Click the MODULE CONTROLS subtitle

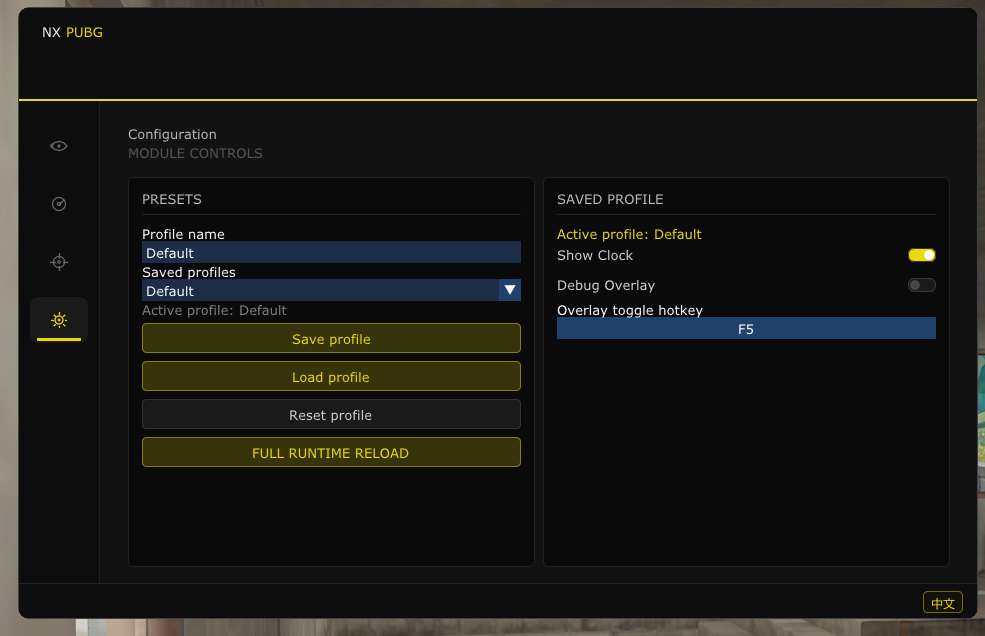pos(195,153)
